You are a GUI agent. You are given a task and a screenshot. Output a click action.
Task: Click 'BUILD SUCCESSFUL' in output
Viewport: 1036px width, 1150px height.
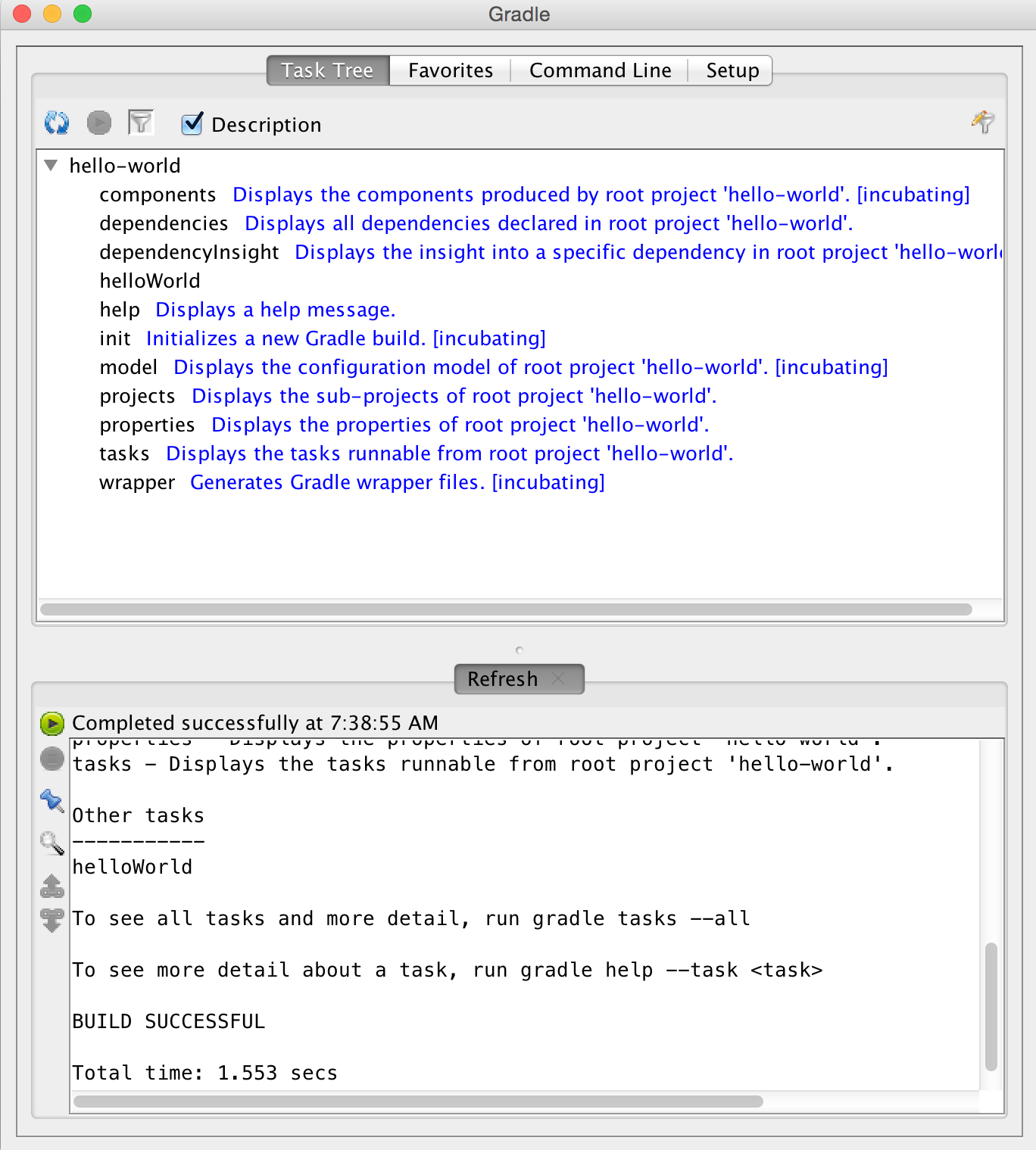tap(168, 1021)
